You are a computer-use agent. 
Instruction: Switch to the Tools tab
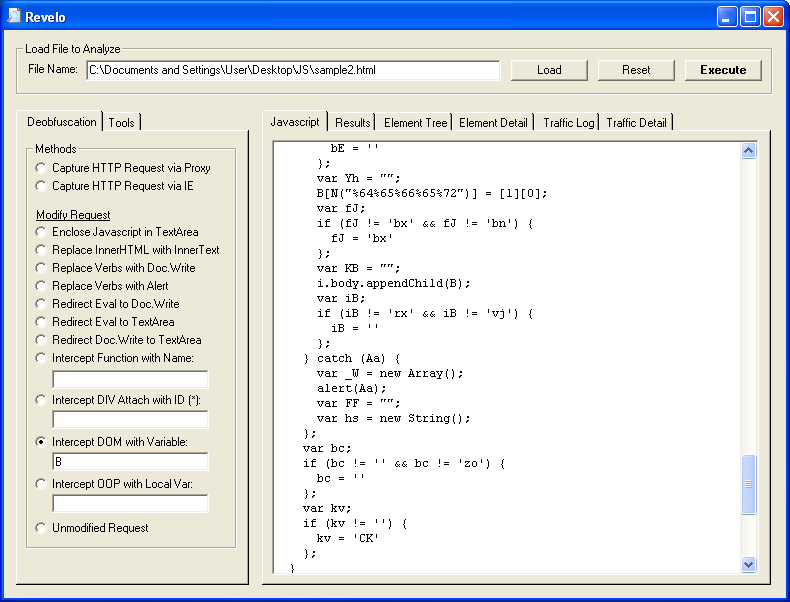(122, 122)
